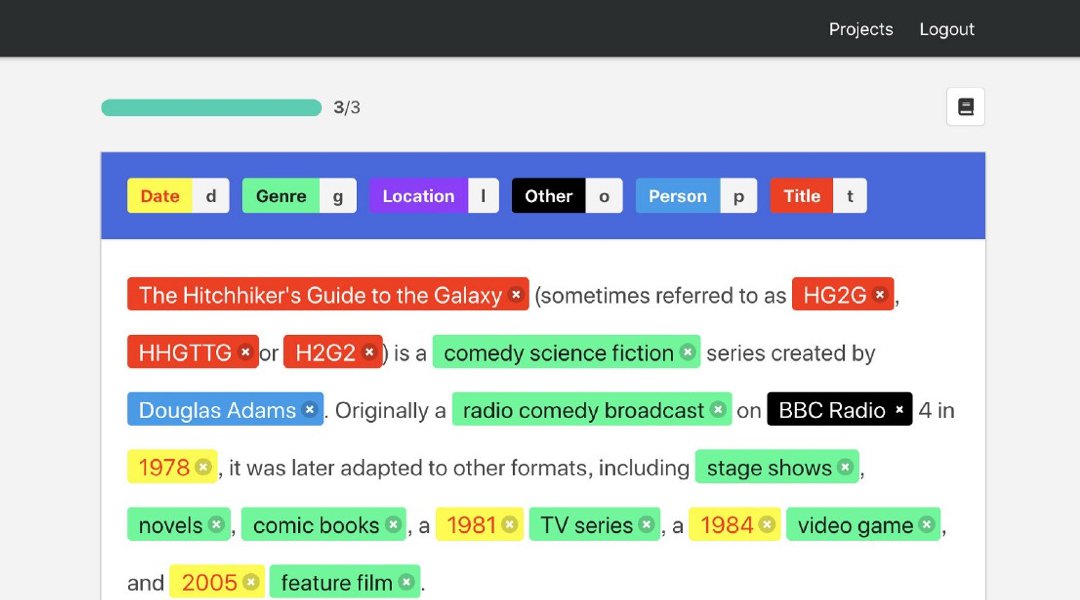The height and width of the screenshot is (600, 1080).
Task: Click the 'p' shortcut key for Person
Action: pyautogui.click(x=738, y=196)
